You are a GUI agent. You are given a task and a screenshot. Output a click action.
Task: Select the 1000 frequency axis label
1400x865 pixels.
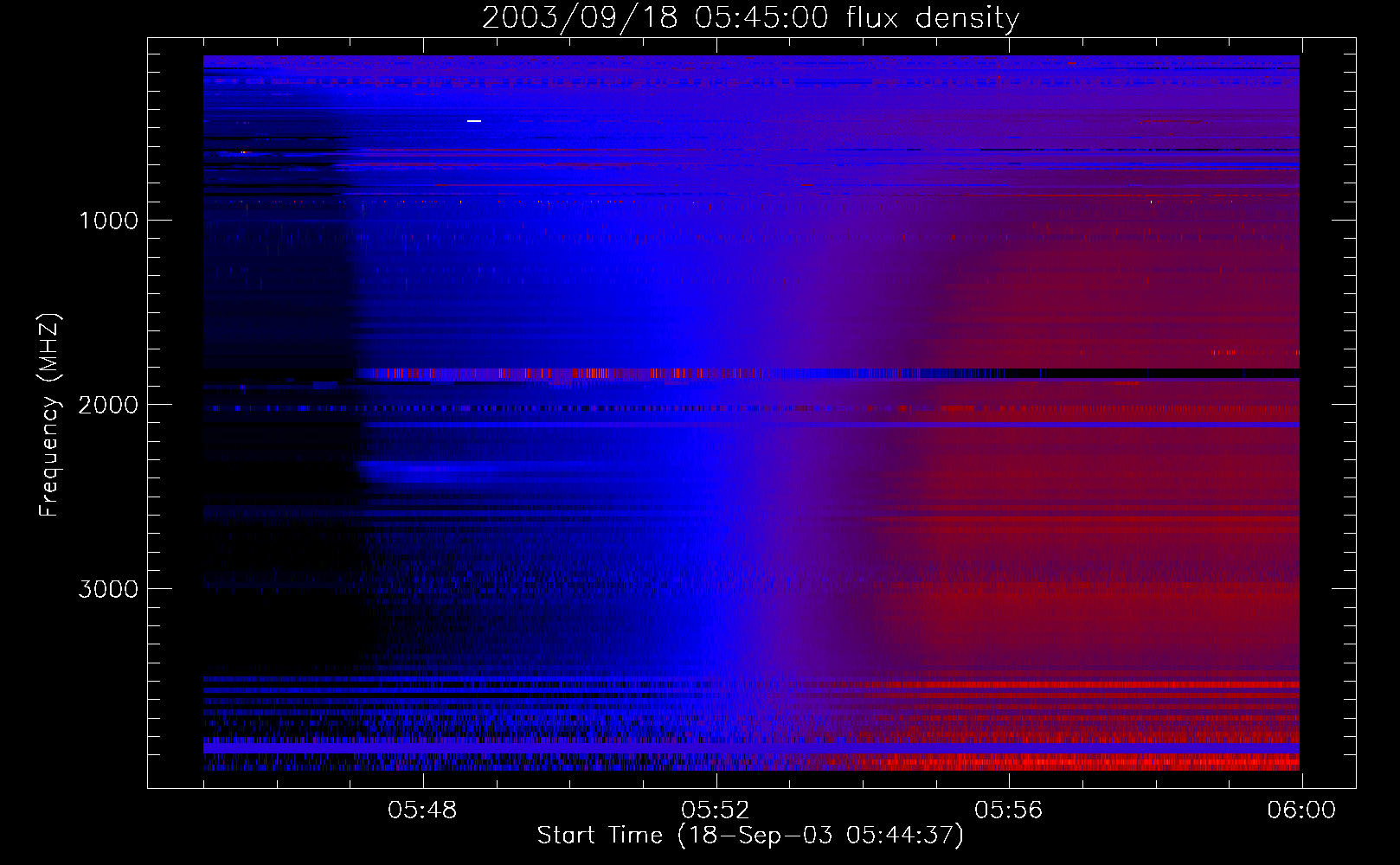108,221
